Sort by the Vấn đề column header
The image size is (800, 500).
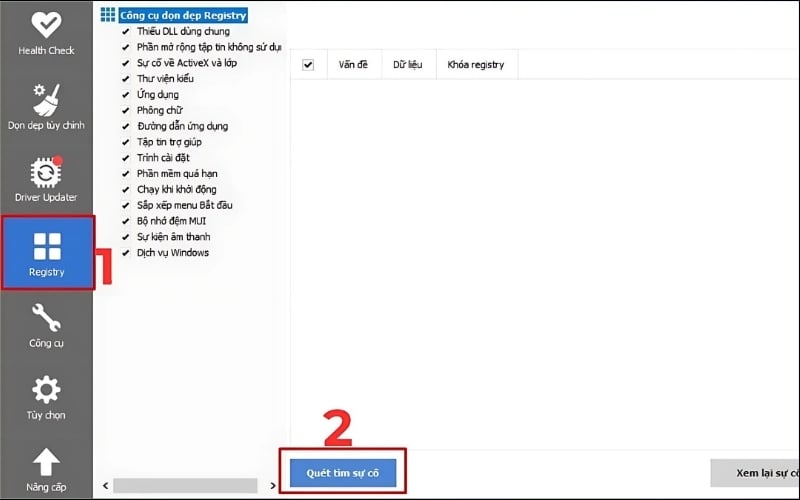[354, 65]
